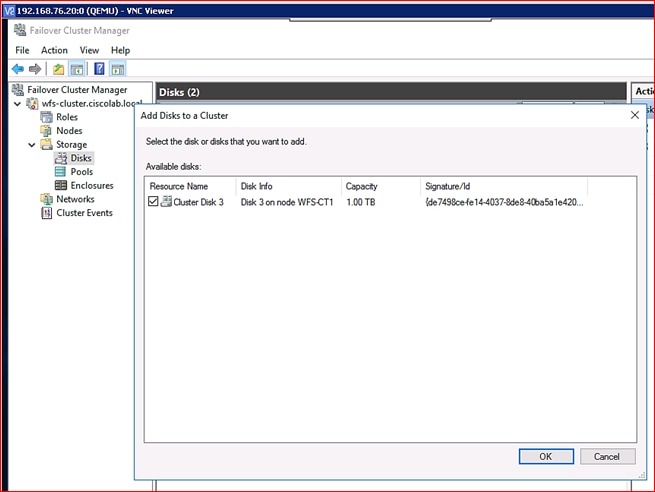Click the Pools tree icon

[x=61, y=172]
